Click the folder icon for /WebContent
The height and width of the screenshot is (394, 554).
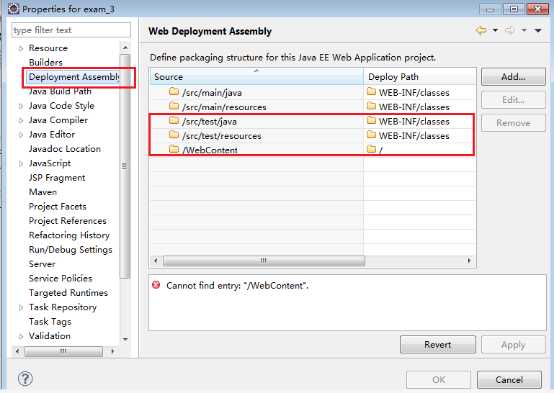pyautogui.click(x=173, y=149)
